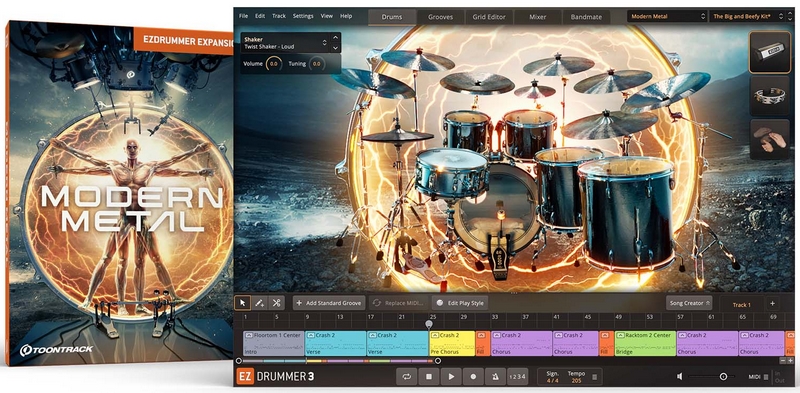Click the speaker icon to mute output
Screen dimensions: 800x393
(680, 376)
